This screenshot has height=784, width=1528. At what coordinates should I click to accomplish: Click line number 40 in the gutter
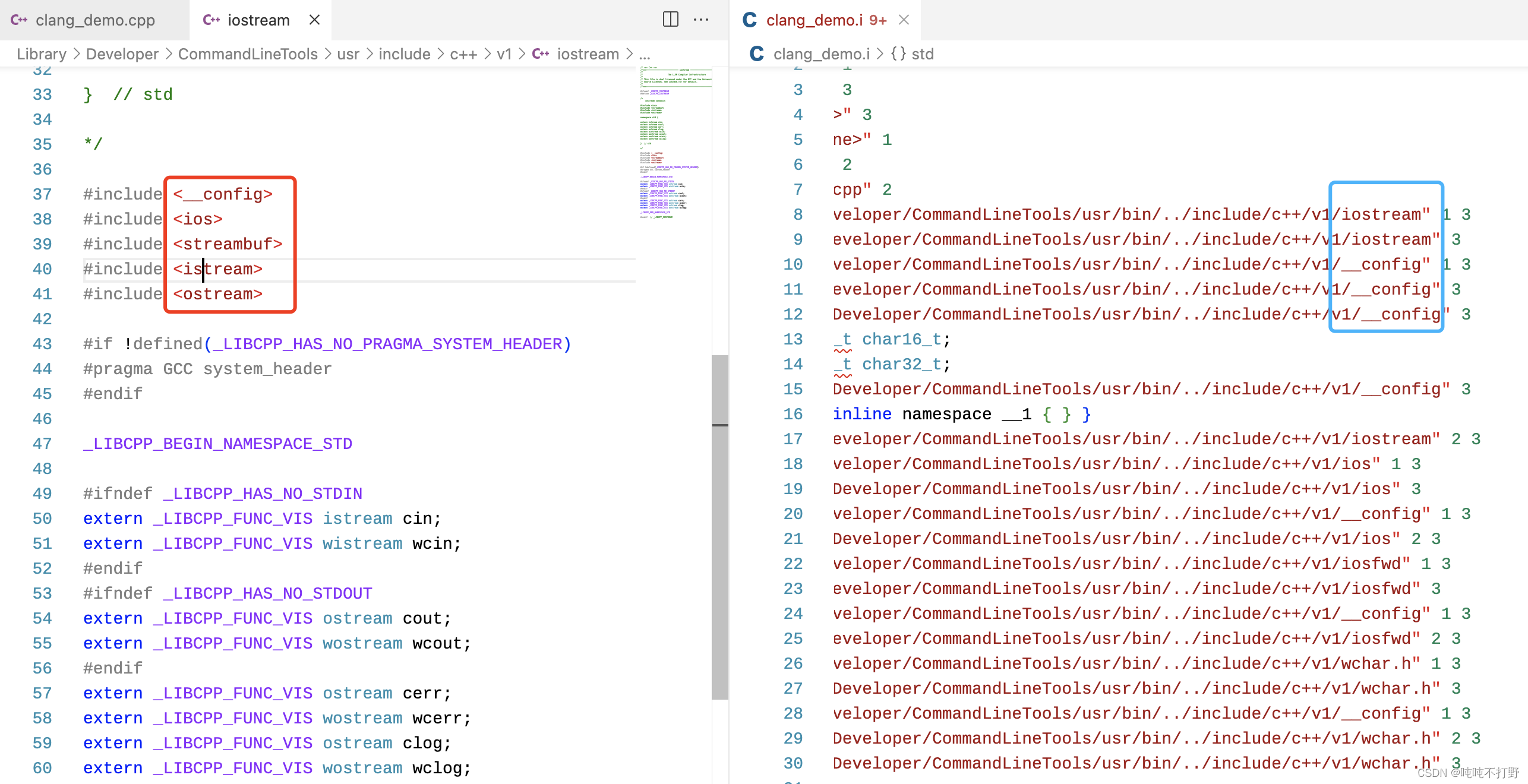click(42, 268)
